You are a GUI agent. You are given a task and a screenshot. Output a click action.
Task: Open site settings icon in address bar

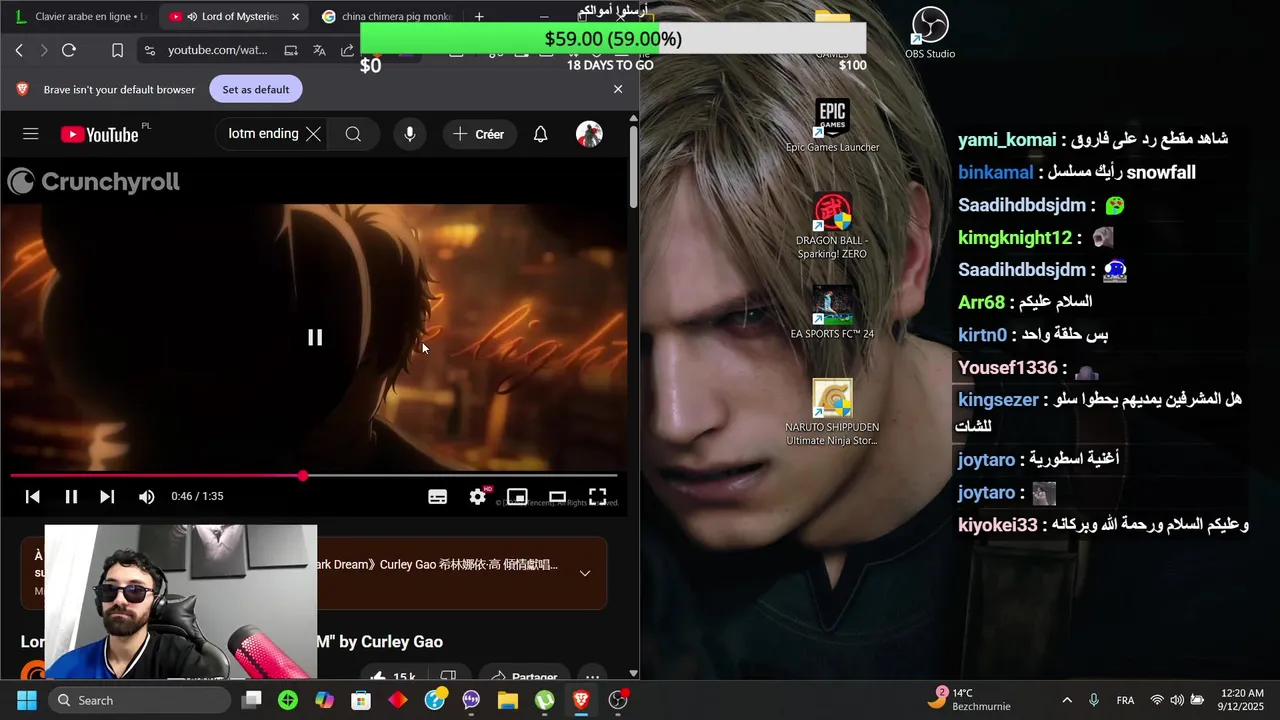pos(149,50)
